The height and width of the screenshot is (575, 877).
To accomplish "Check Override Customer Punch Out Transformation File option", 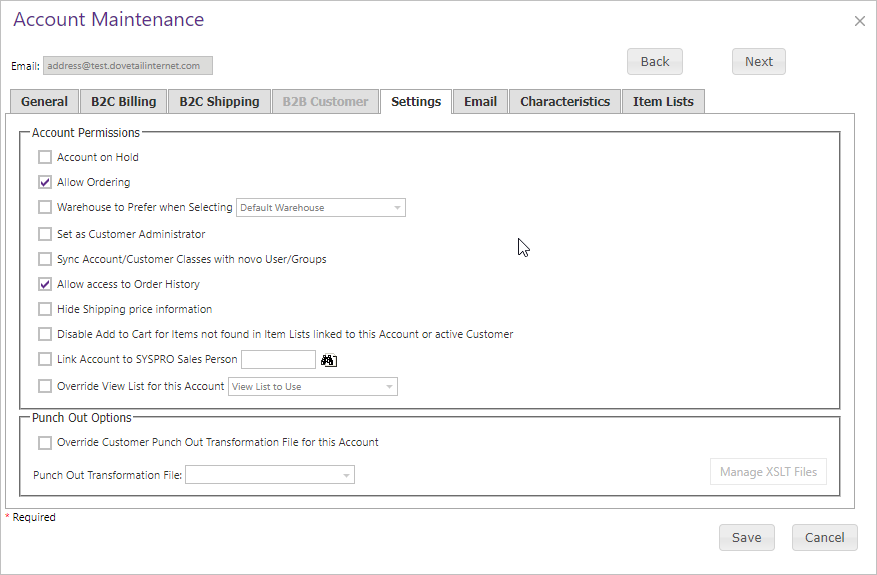I will (x=45, y=443).
